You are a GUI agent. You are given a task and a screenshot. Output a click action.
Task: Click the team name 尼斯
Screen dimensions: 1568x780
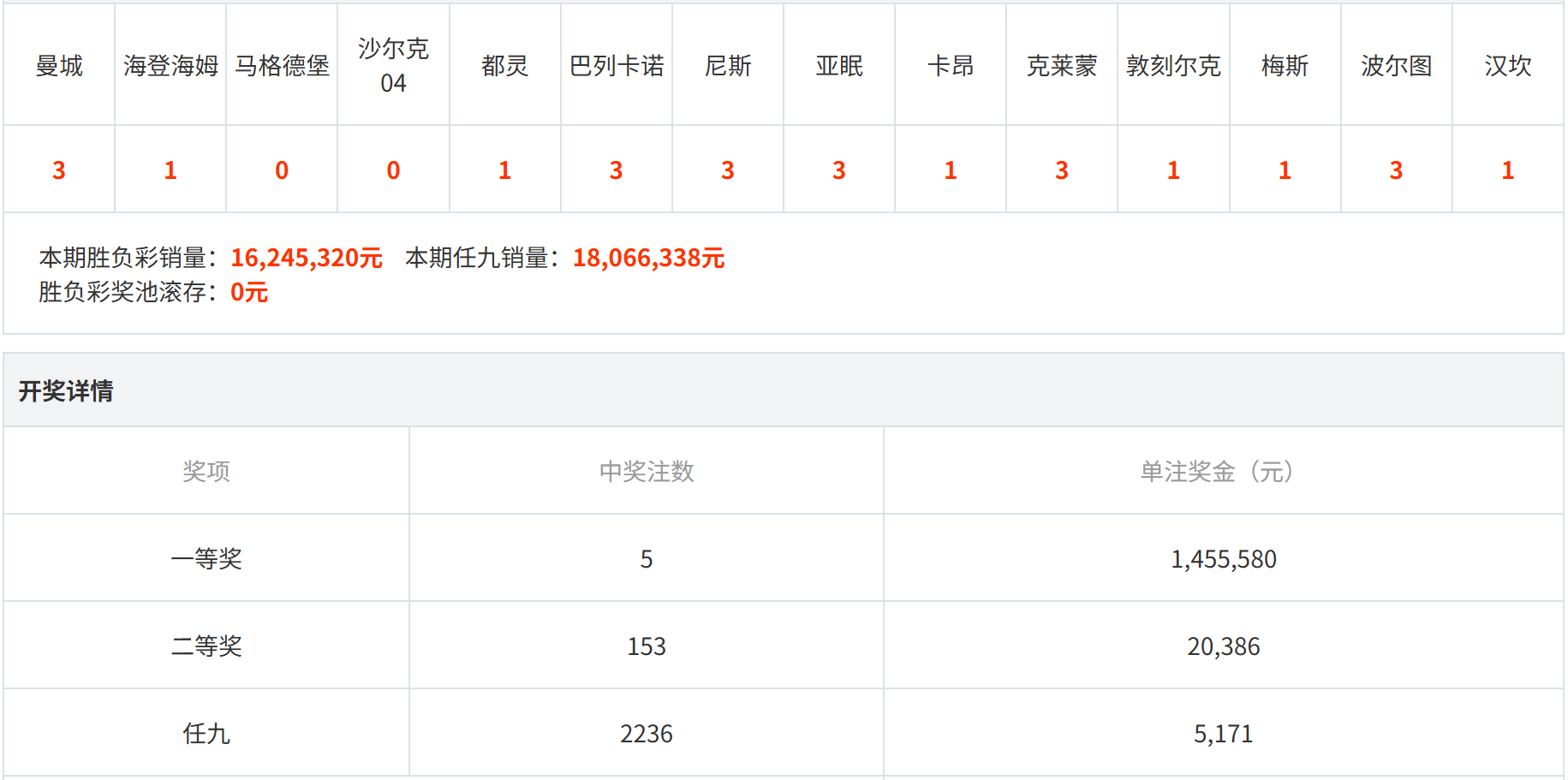pyautogui.click(x=728, y=66)
